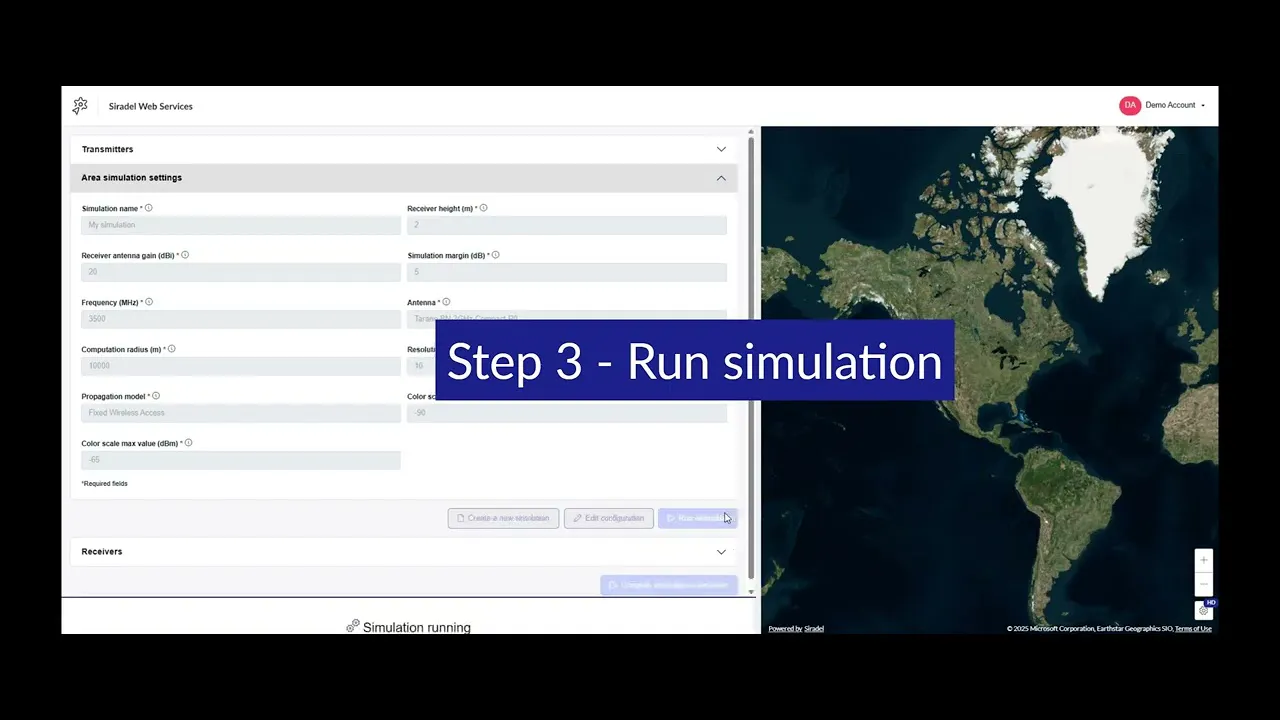1280x720 pixels.
Task: Click the Frequency (MHz) input
Action: click(x=241, y=319)
